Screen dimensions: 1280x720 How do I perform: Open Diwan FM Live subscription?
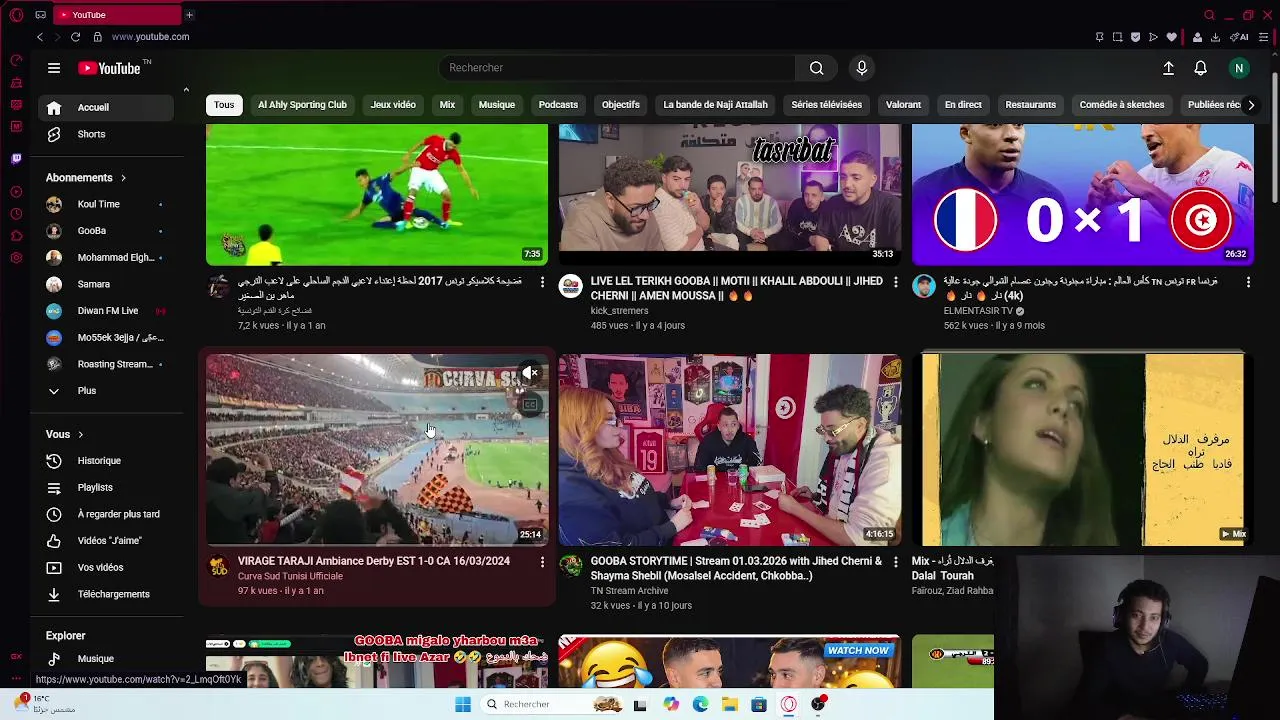[108, 311]
